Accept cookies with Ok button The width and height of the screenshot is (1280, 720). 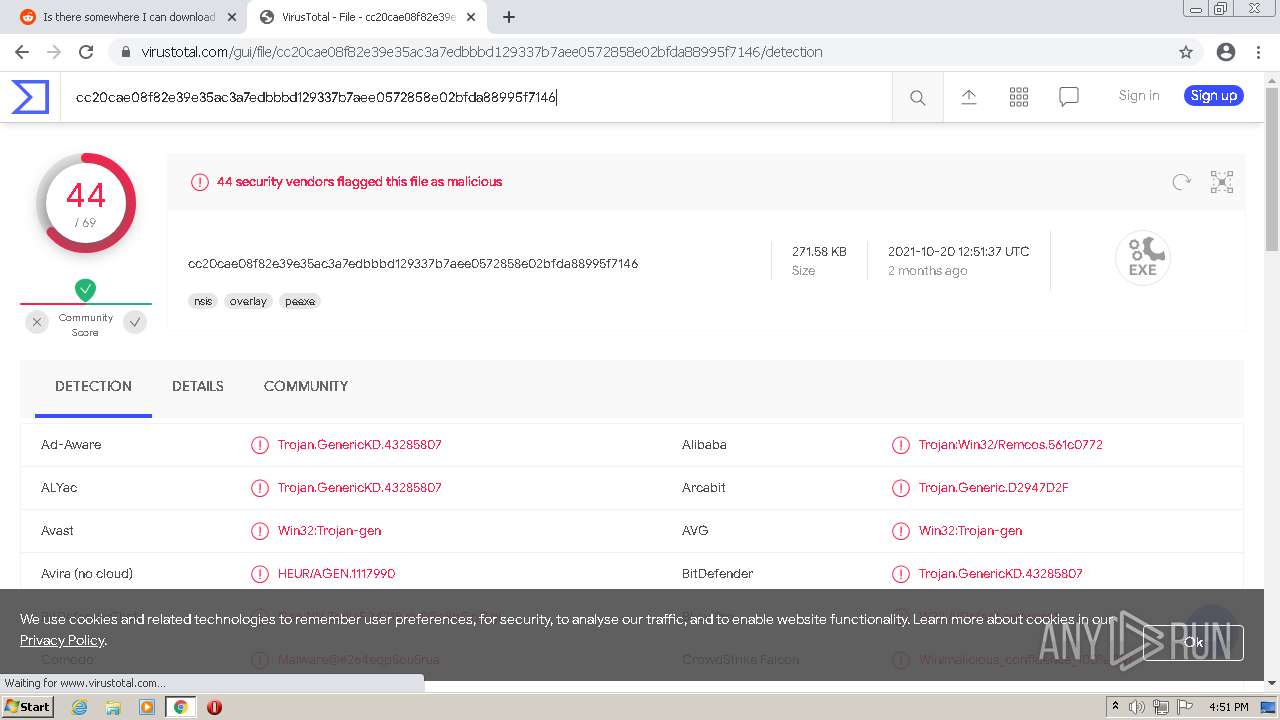[x=1194, y=643]
